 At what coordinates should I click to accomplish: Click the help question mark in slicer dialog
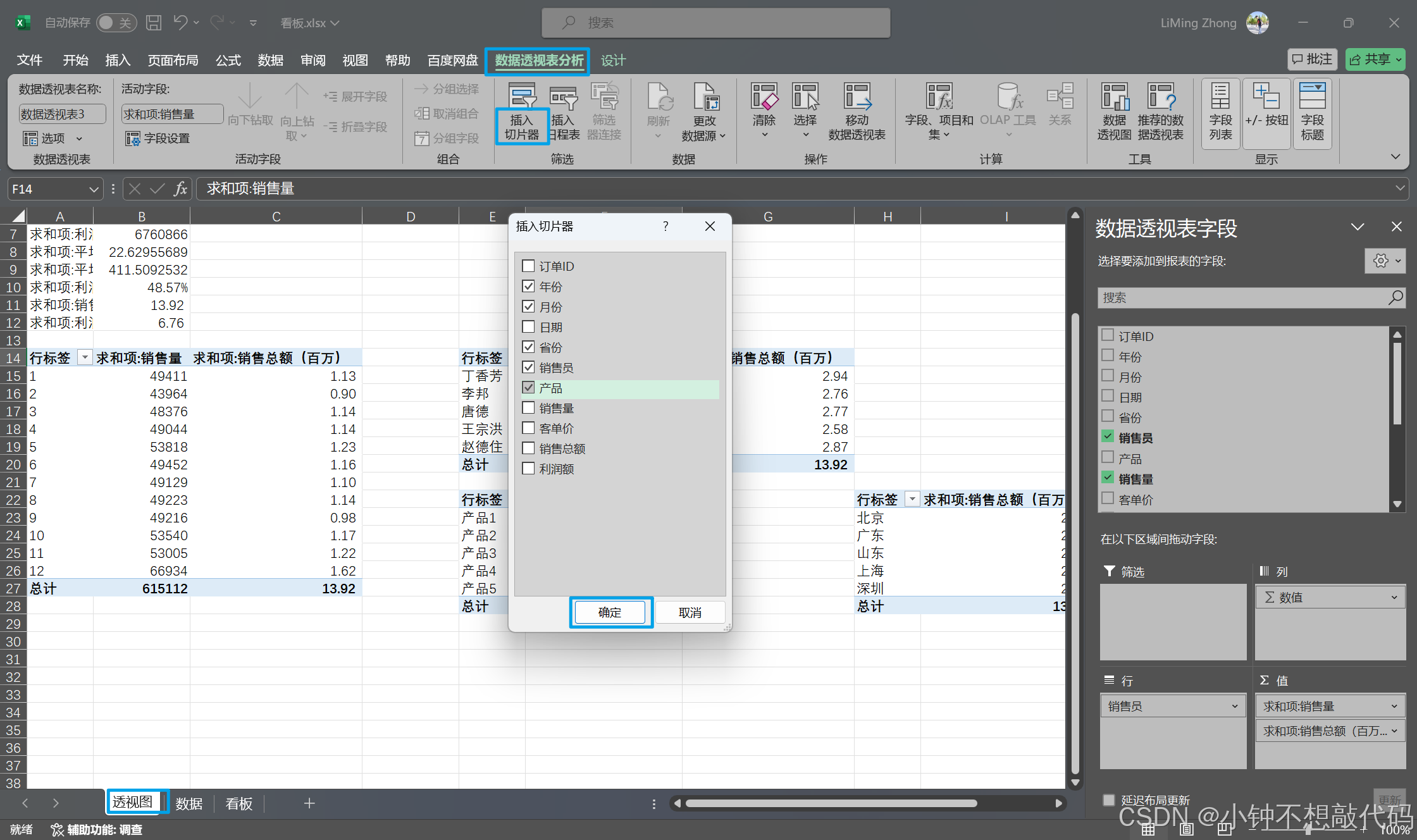pos(665,226)
